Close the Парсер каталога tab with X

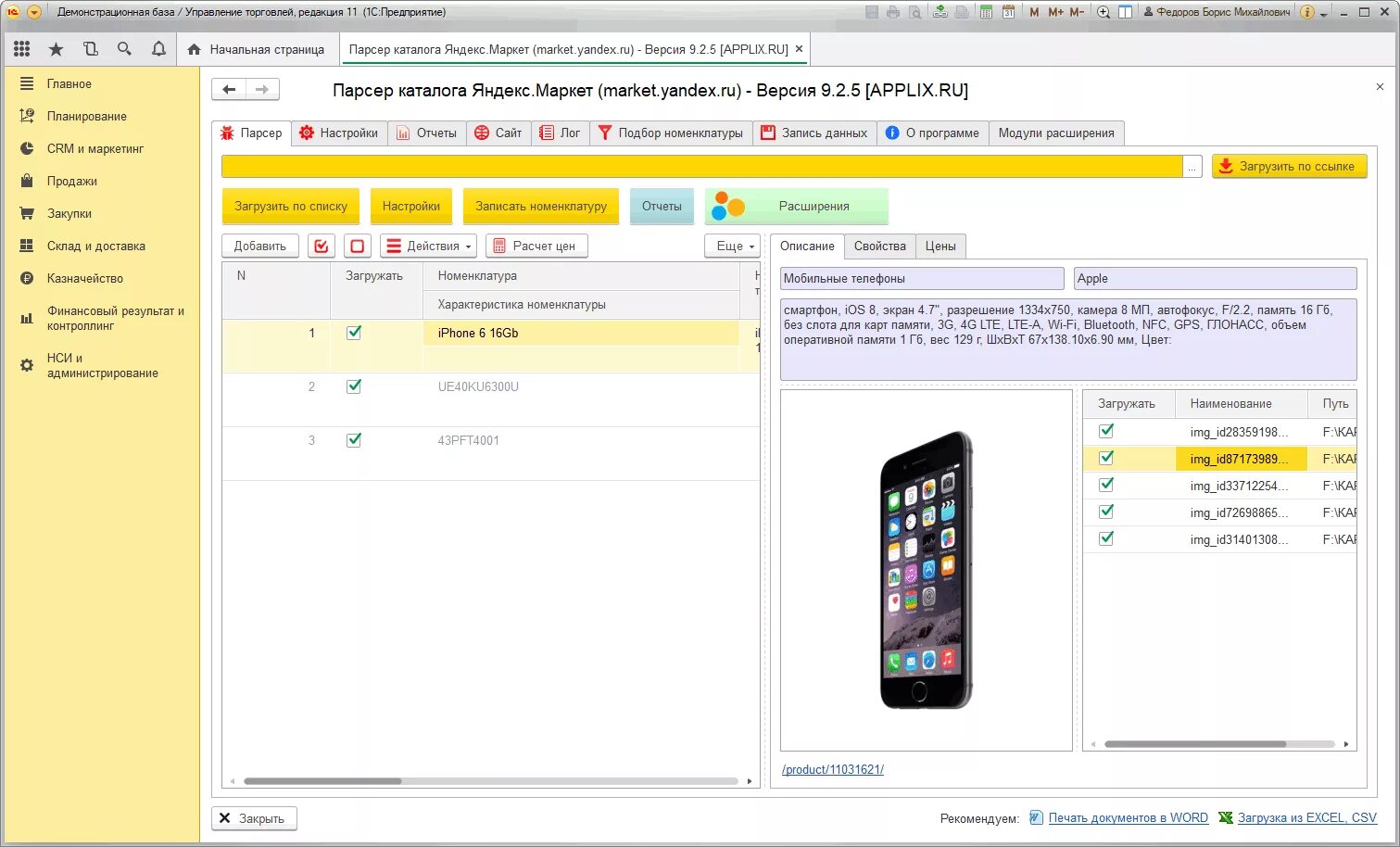tap(799, 49)
